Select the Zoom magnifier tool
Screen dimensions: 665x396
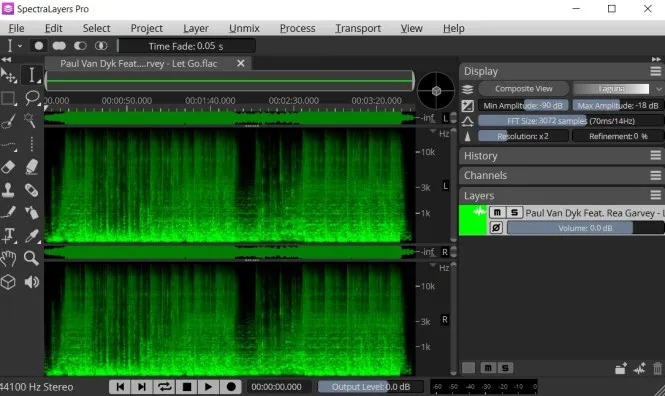(31, 258)
